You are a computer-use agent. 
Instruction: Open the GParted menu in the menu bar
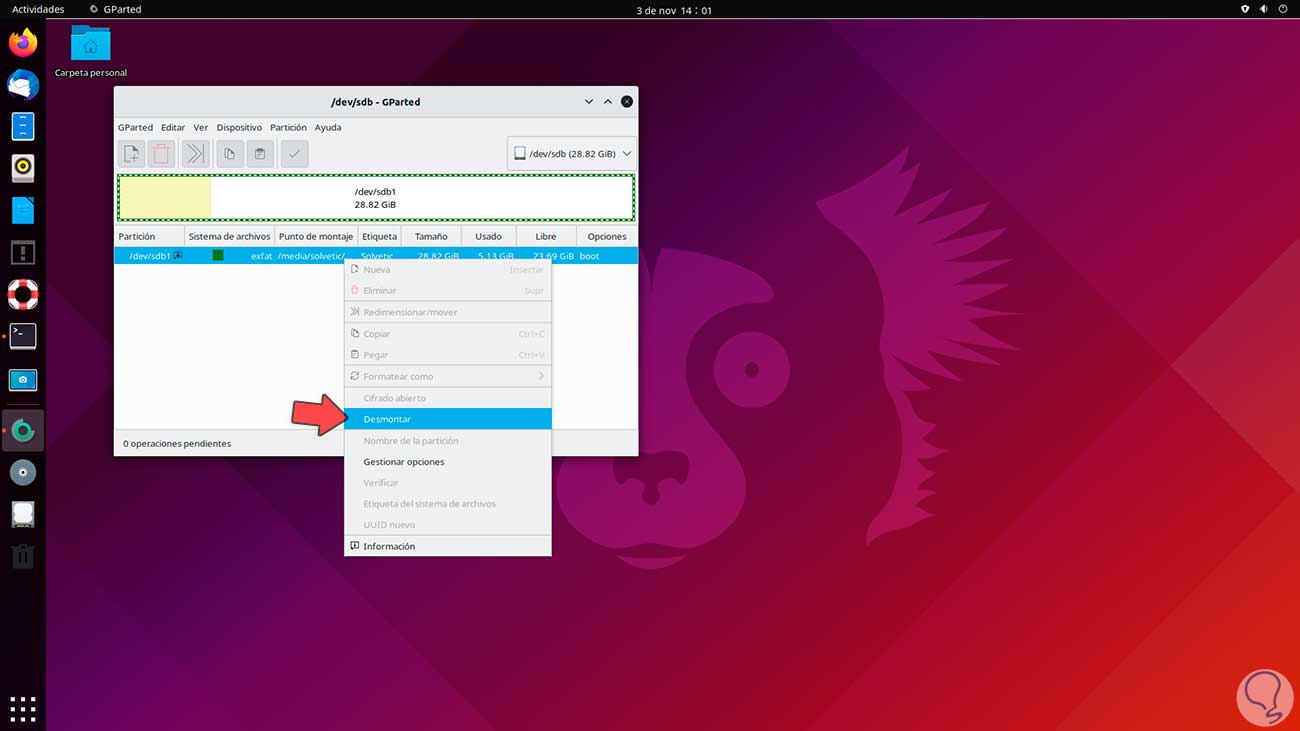coord(135,128)
